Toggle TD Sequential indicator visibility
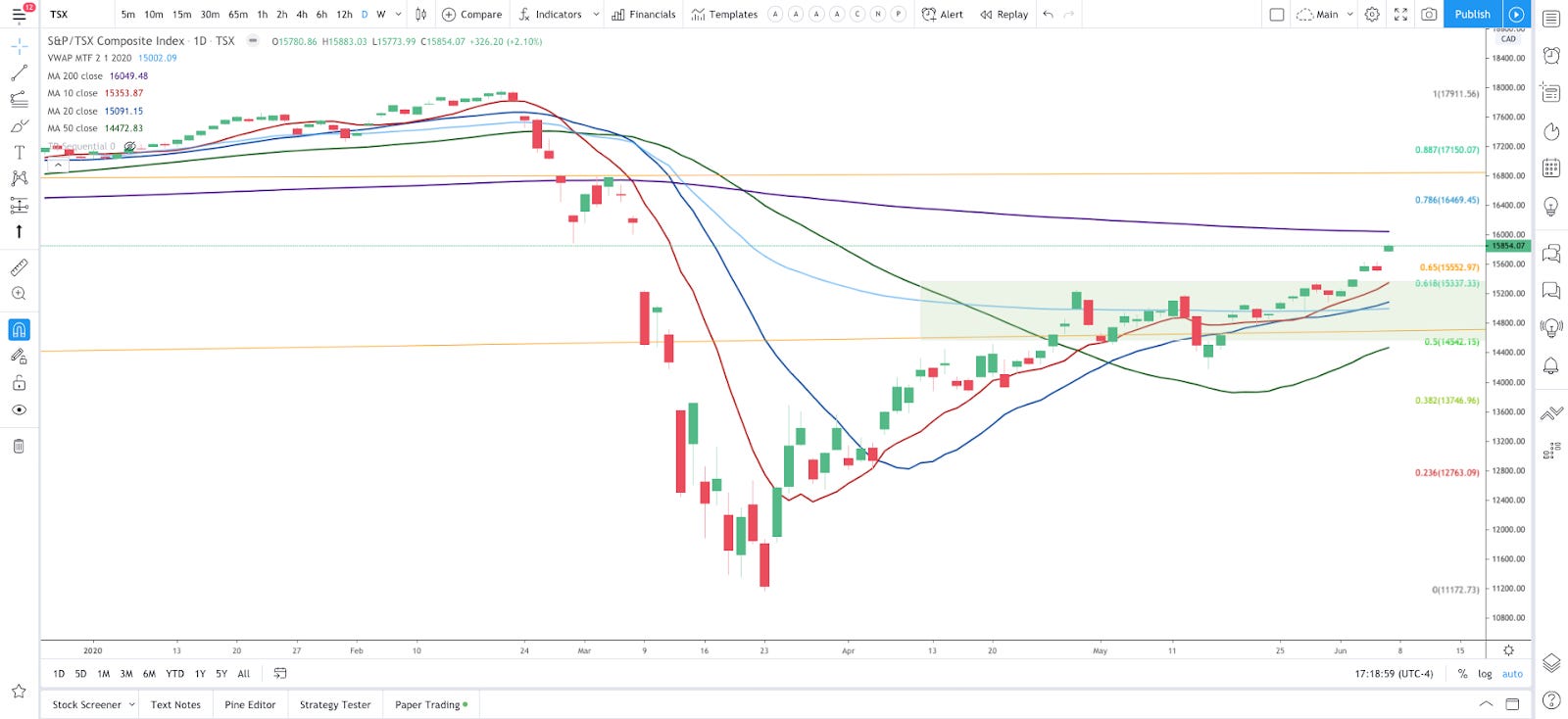1568x719 pixels. 129,147
